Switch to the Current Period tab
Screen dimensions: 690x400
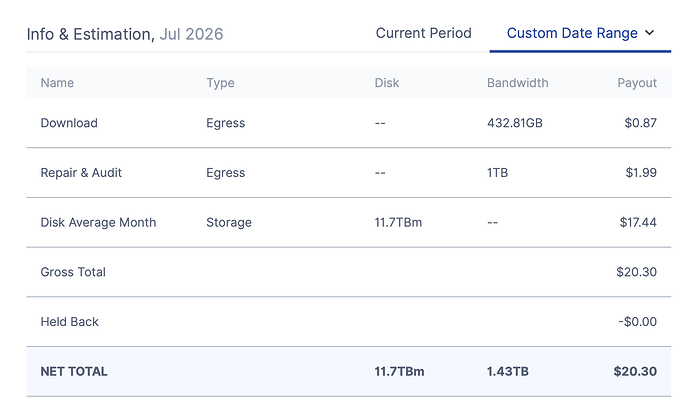[x=423, y=33]
